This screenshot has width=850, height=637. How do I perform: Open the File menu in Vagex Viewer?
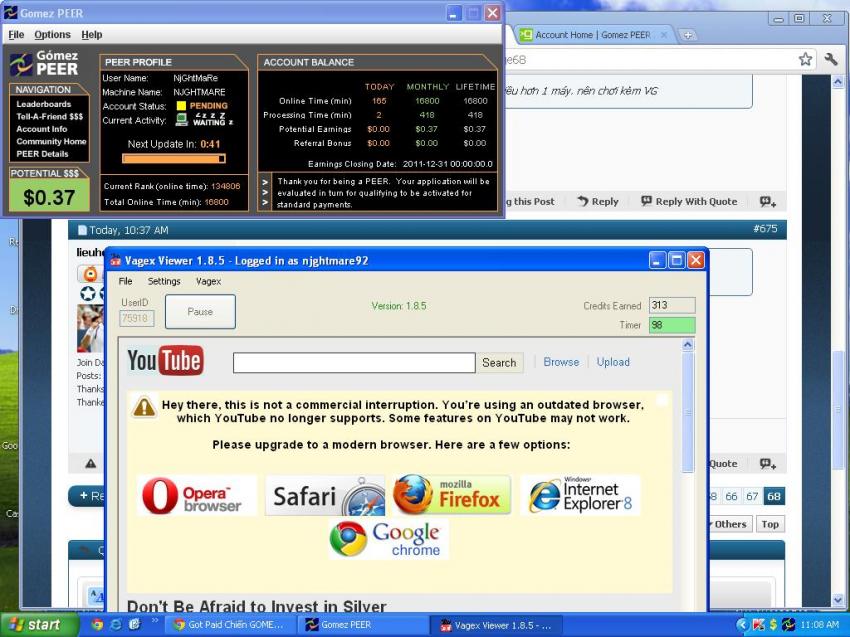[x=125, y=281]
